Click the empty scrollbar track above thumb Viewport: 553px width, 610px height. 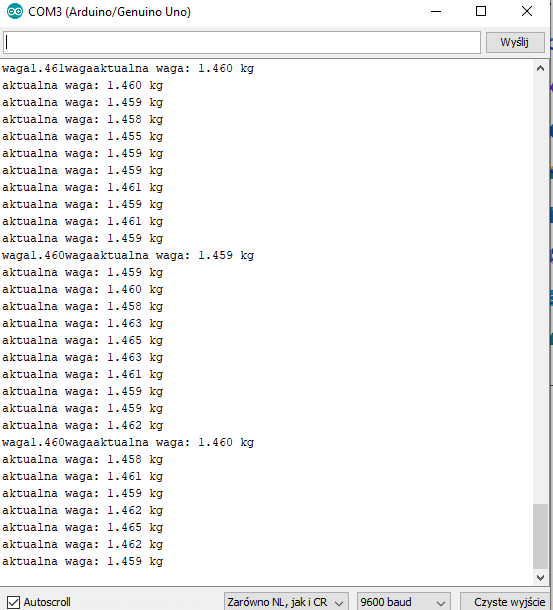540,290
